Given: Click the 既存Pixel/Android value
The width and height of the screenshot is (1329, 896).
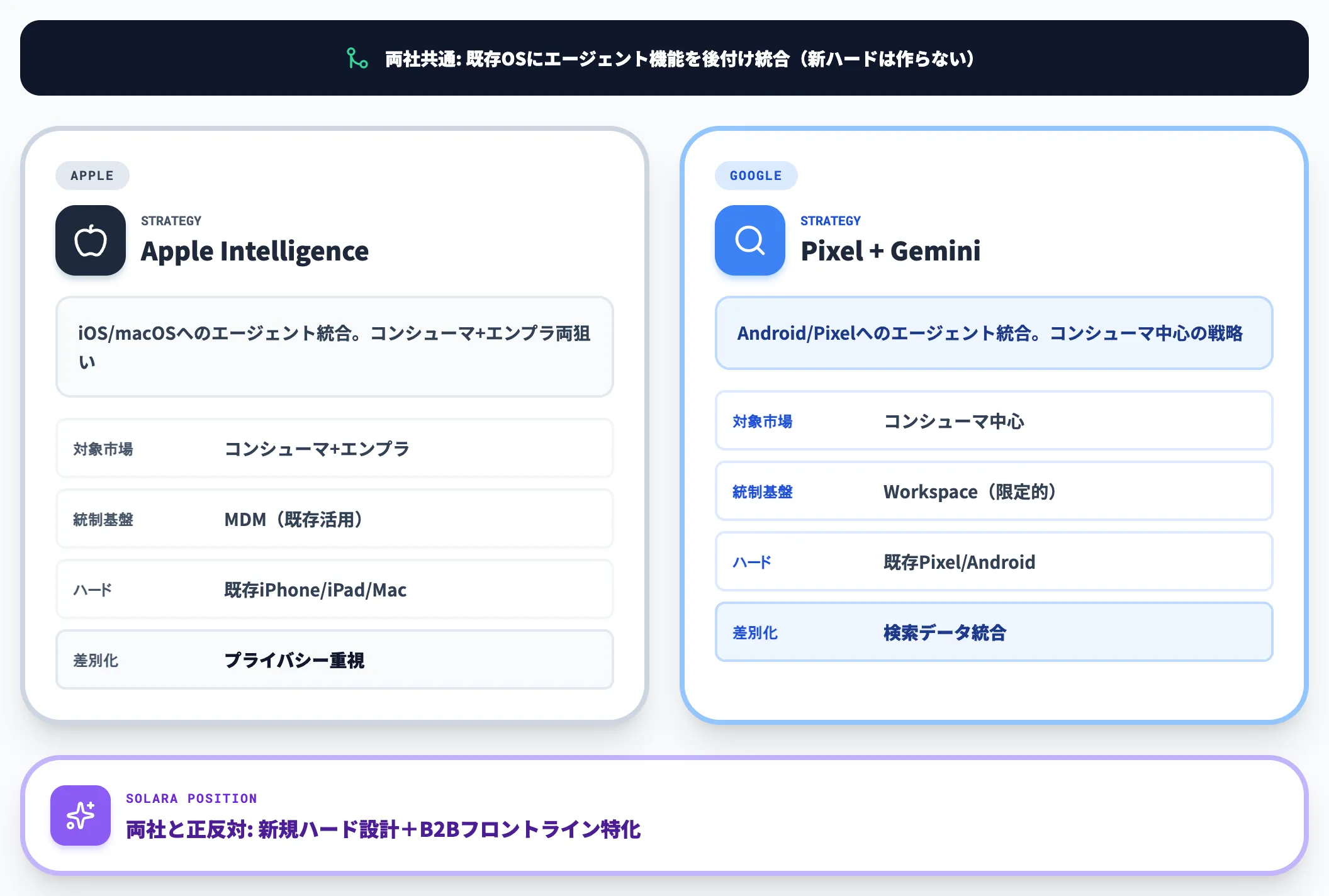Looking at the screenshot, I should [x=960, y=562].
